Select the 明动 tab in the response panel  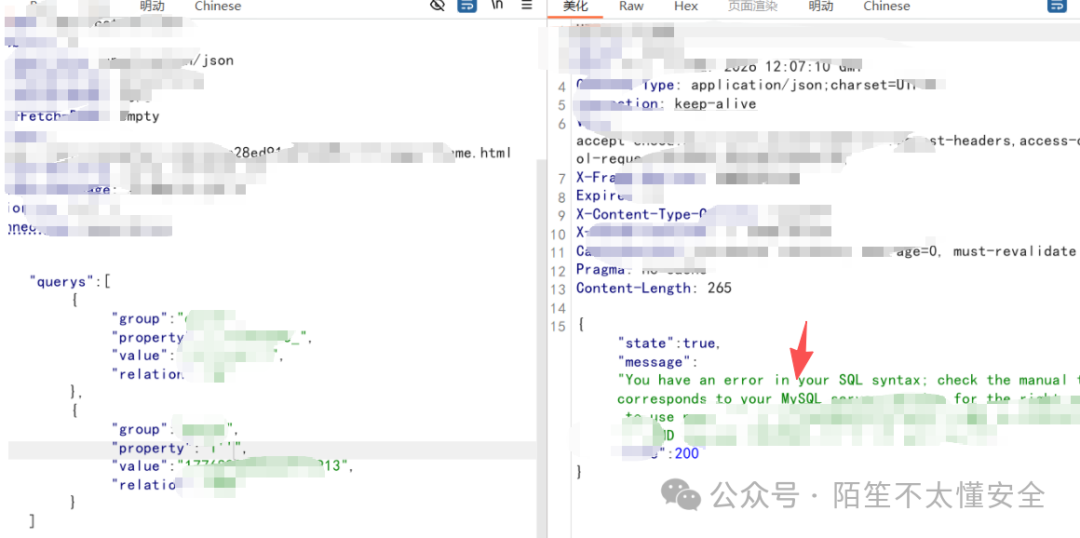(820, 6)
